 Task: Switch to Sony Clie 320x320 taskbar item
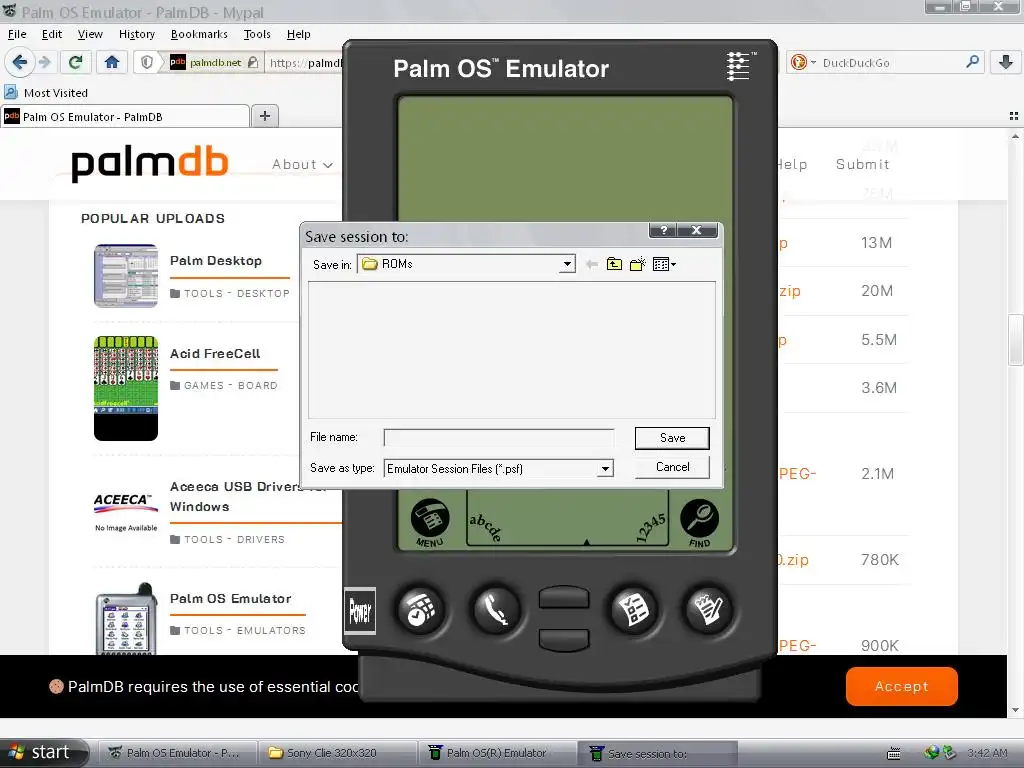[337, 753]
